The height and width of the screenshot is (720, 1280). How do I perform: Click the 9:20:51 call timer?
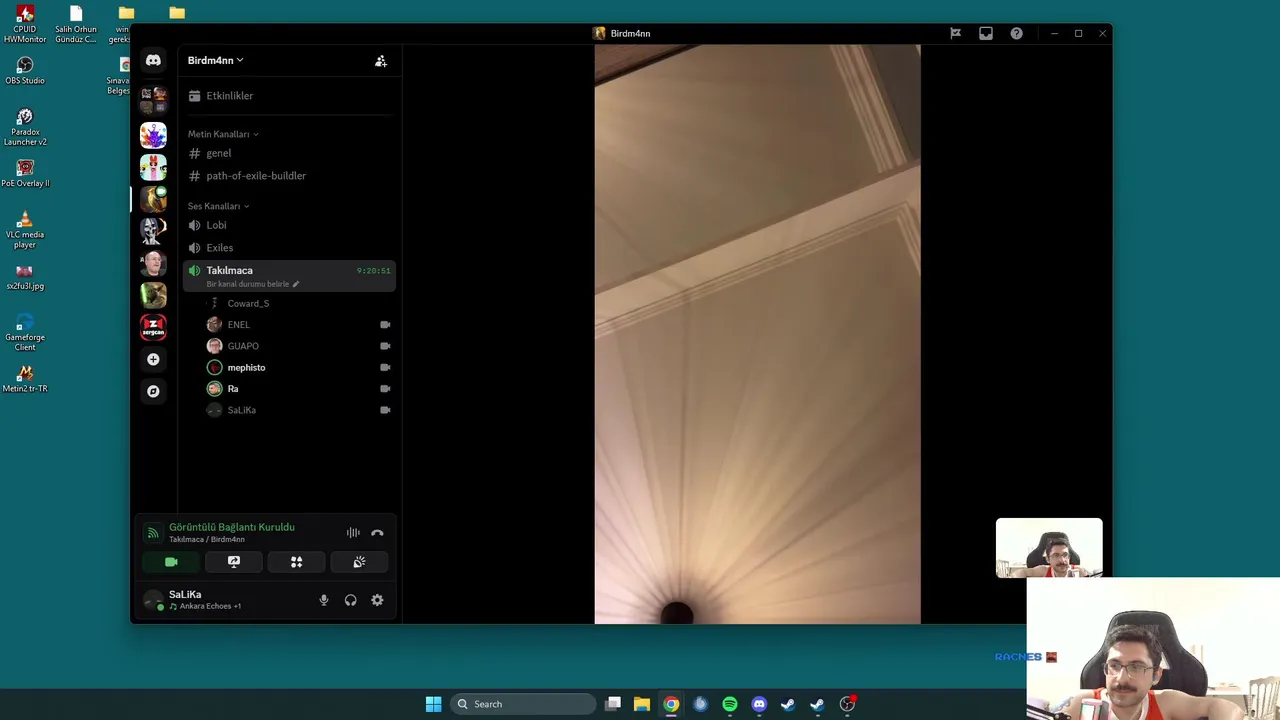click(373, 271)
